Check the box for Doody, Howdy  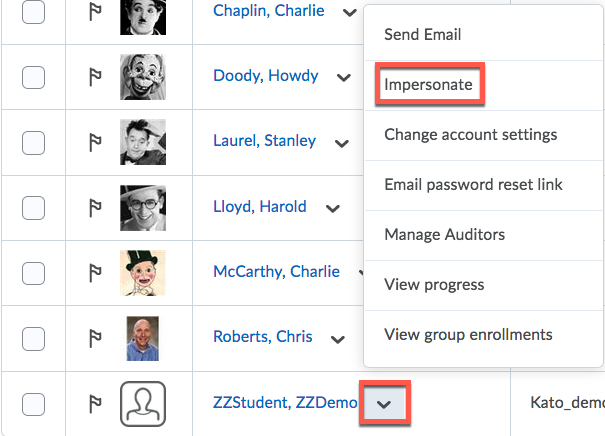tap(33, 77)
